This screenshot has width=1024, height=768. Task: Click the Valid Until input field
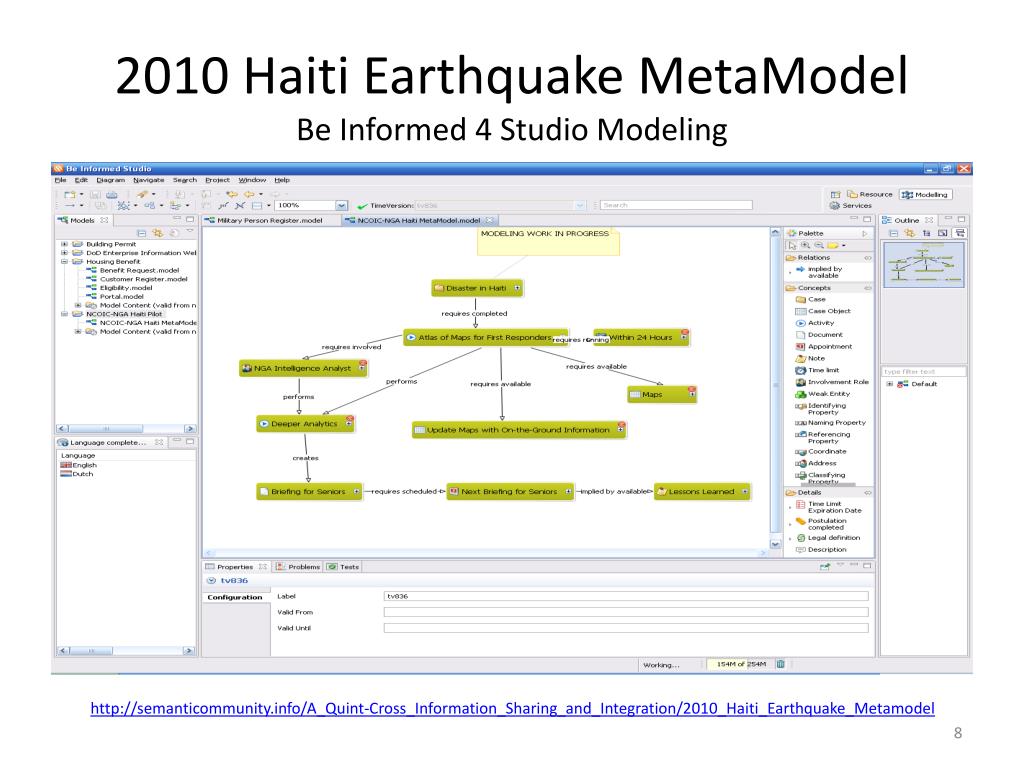[x=626, y=628]
